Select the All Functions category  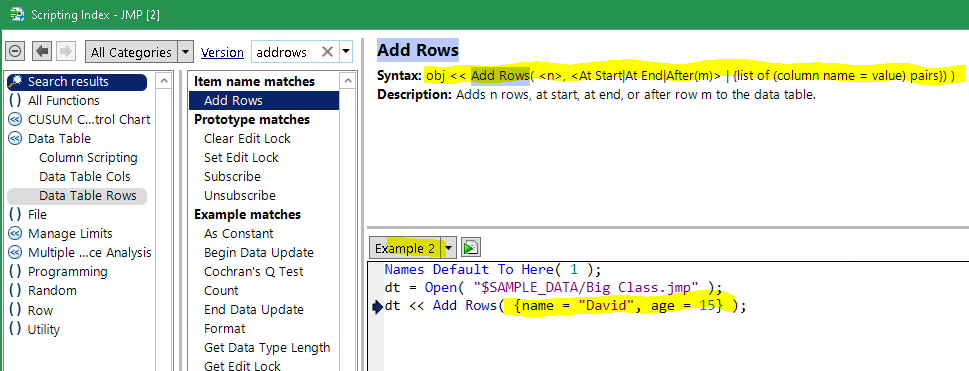[x=64, y=100]
